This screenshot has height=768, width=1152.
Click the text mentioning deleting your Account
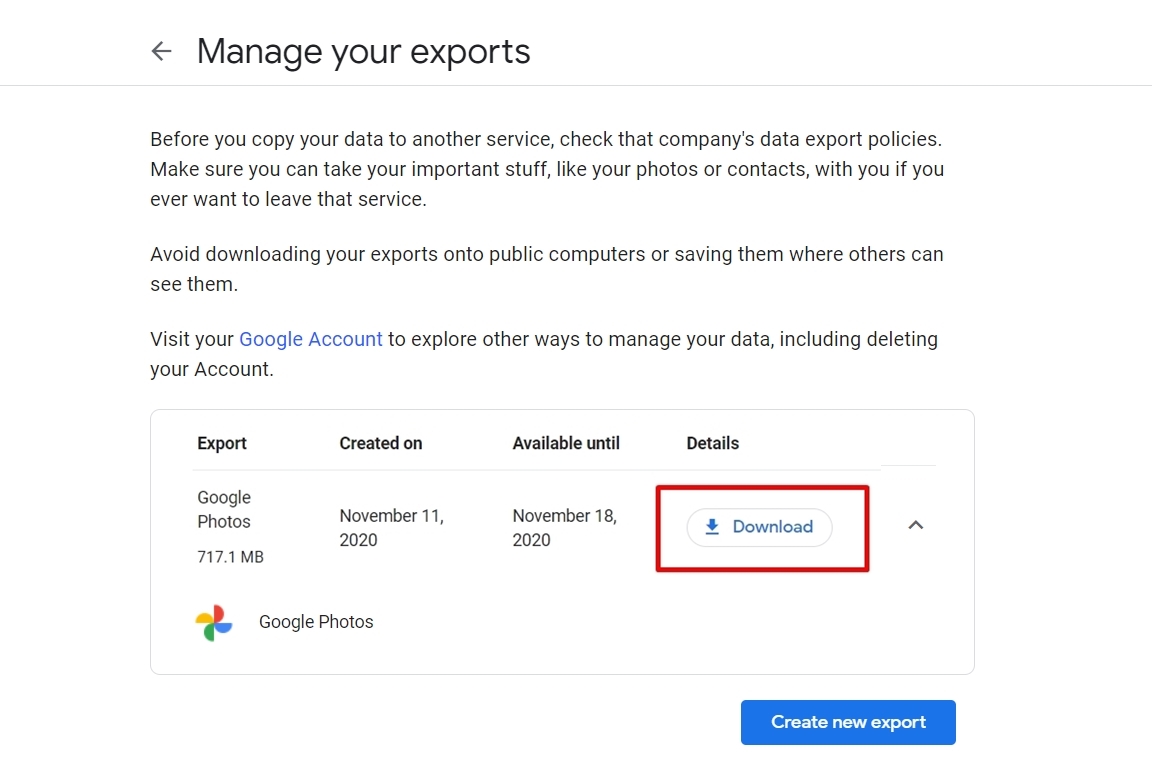(858, 339)
